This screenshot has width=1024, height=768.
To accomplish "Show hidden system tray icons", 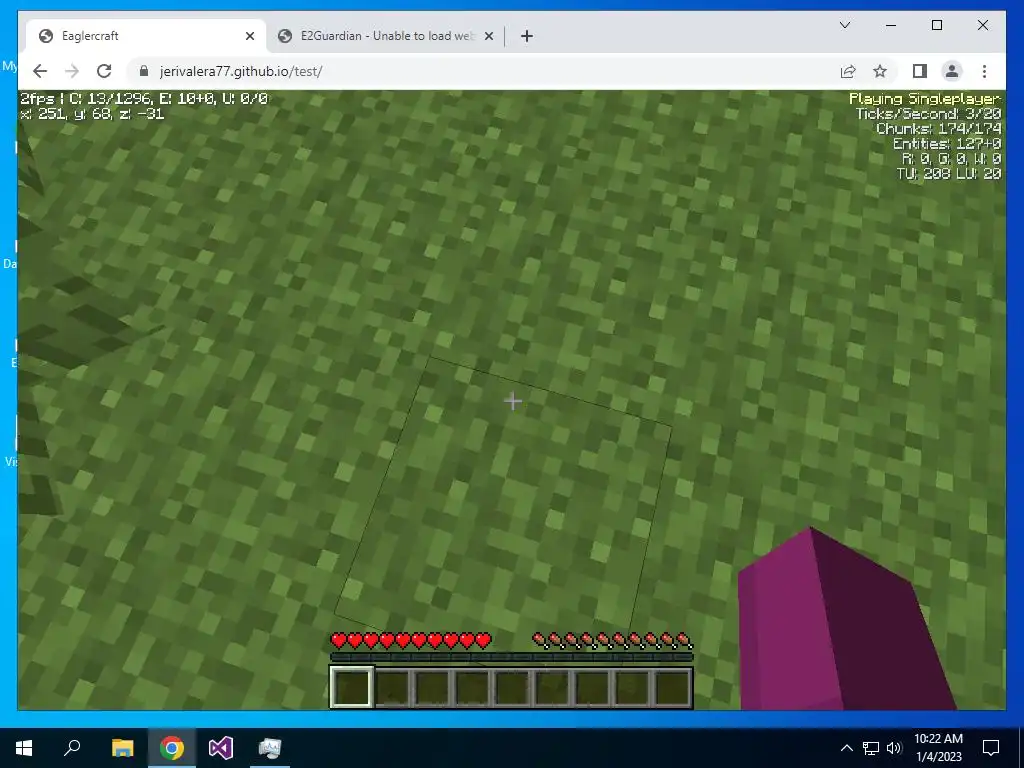I will coord(846,748).
